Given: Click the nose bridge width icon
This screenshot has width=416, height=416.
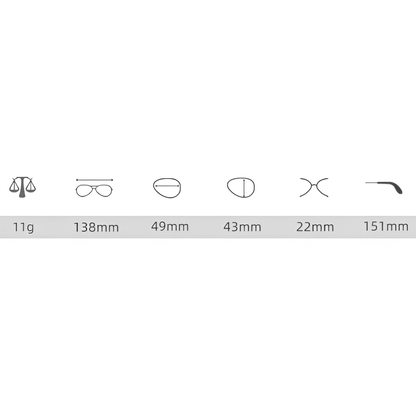Looking at the screenshot, I should 314,187.
